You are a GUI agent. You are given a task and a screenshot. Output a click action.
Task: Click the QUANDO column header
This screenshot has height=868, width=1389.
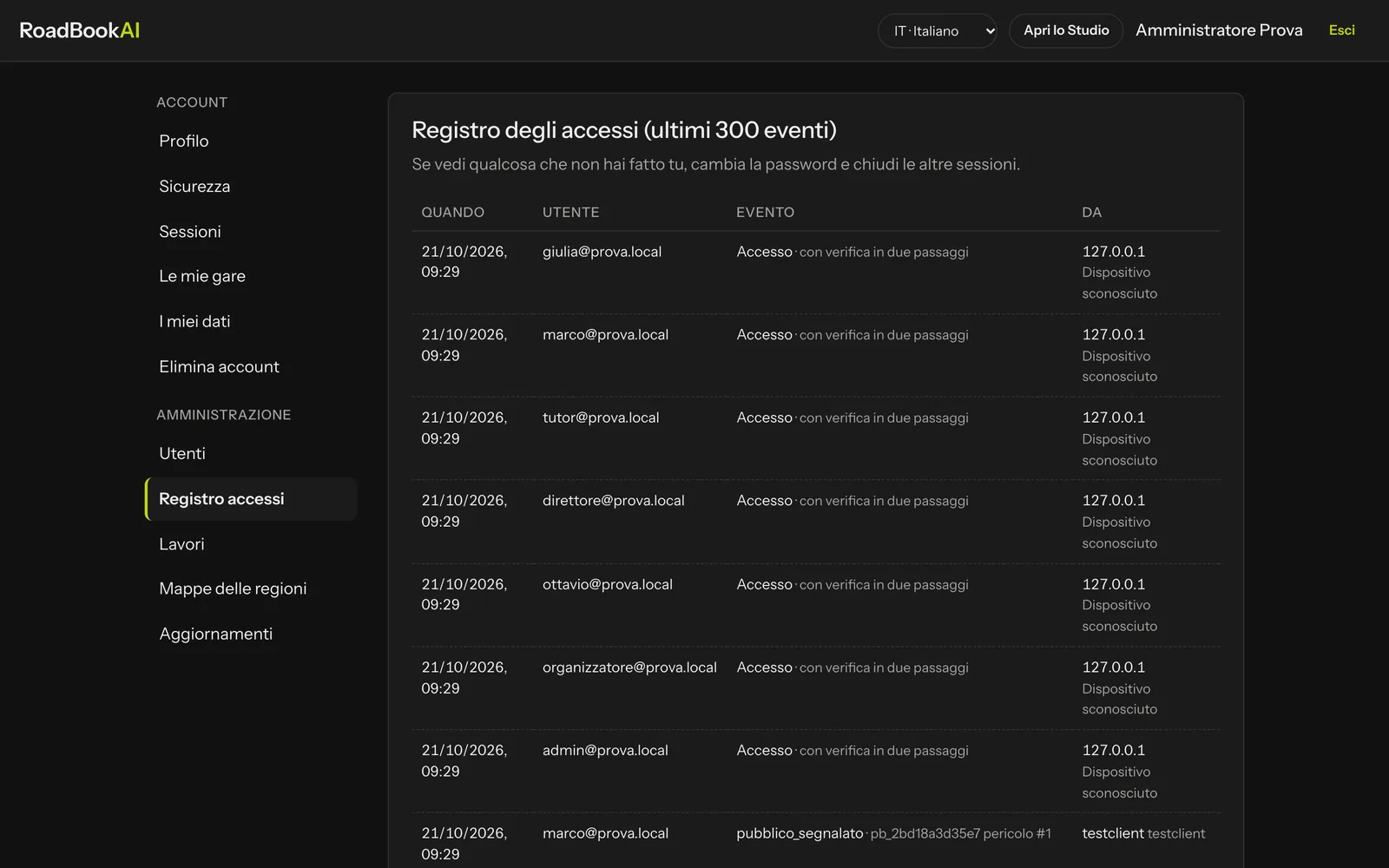[x=452, y=213]
